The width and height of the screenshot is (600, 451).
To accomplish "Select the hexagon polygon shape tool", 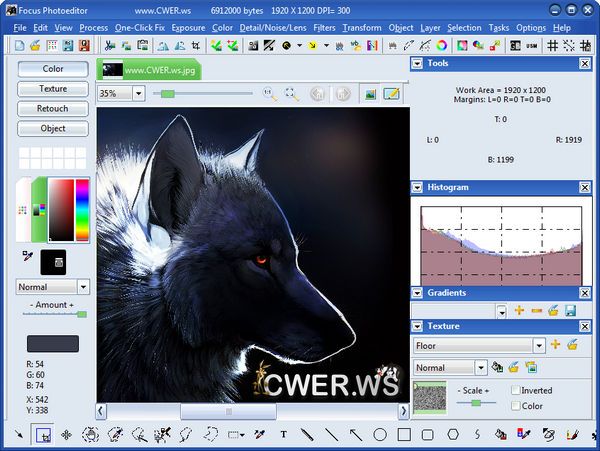I will [453, 435].
